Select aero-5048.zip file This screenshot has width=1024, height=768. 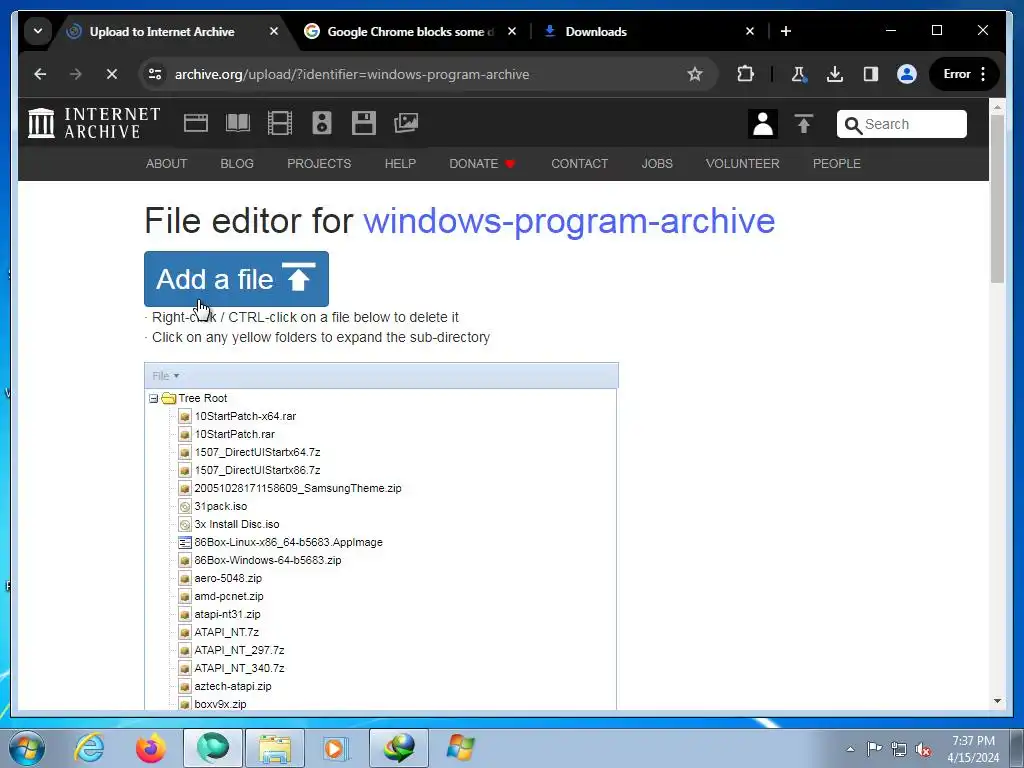coord(228,578)
